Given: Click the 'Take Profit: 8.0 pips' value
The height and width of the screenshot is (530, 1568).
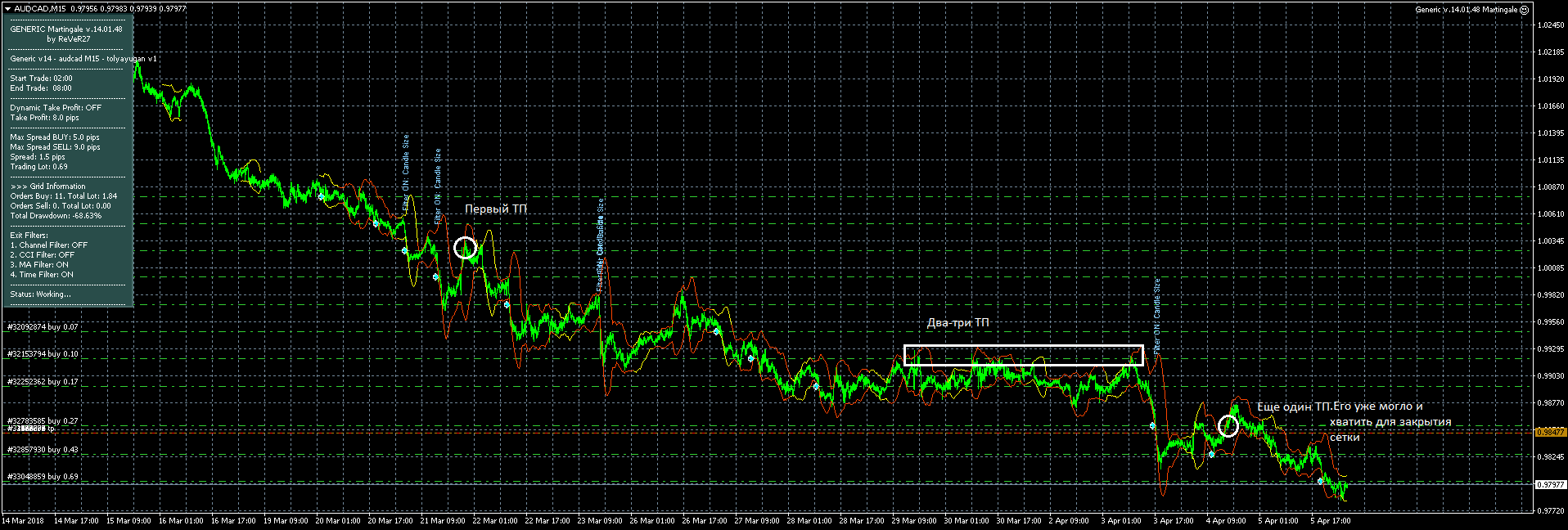Looking at the screenshot, I should click(45, 118).
